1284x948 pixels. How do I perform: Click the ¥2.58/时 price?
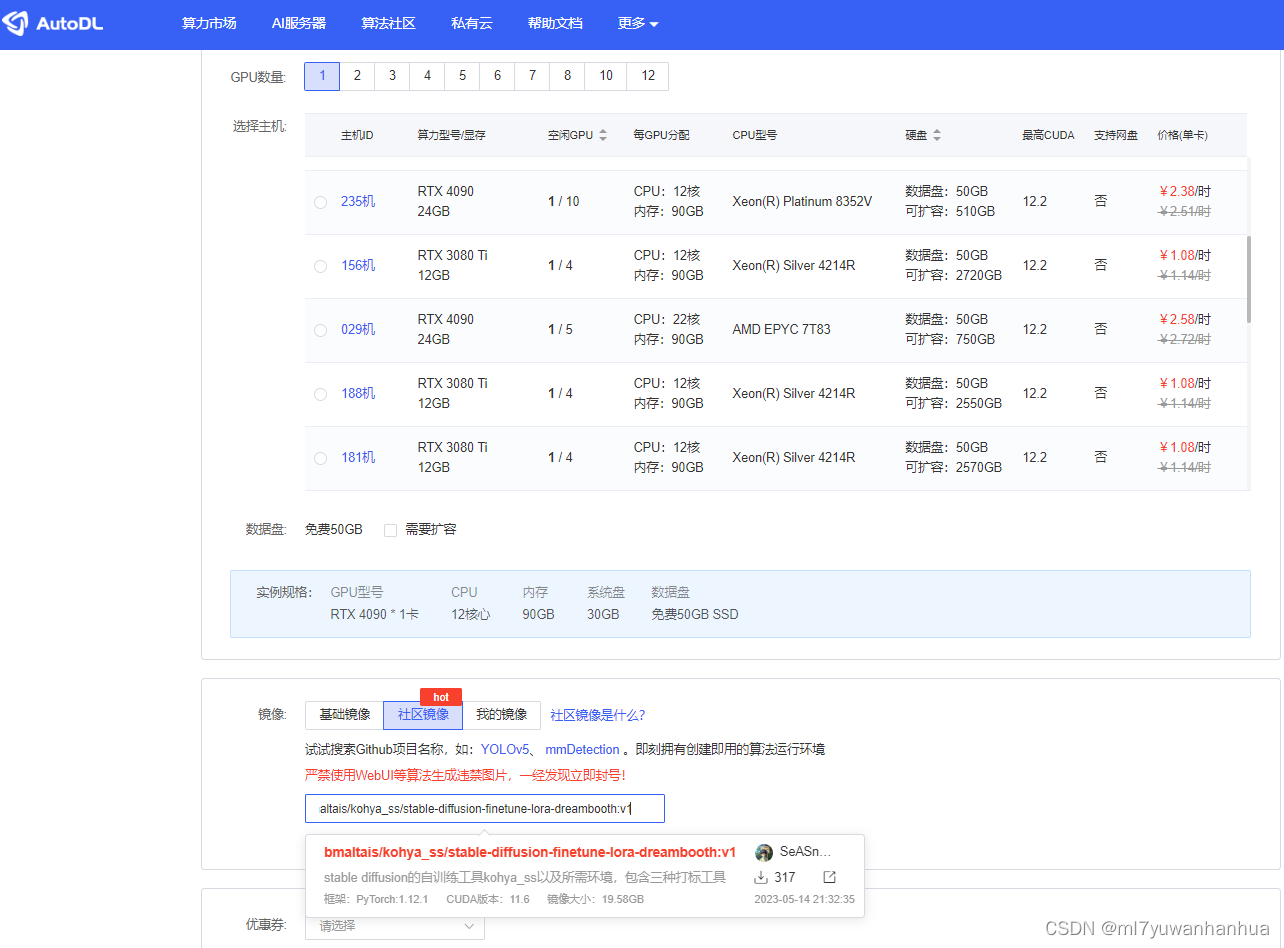click(1185, 320)
